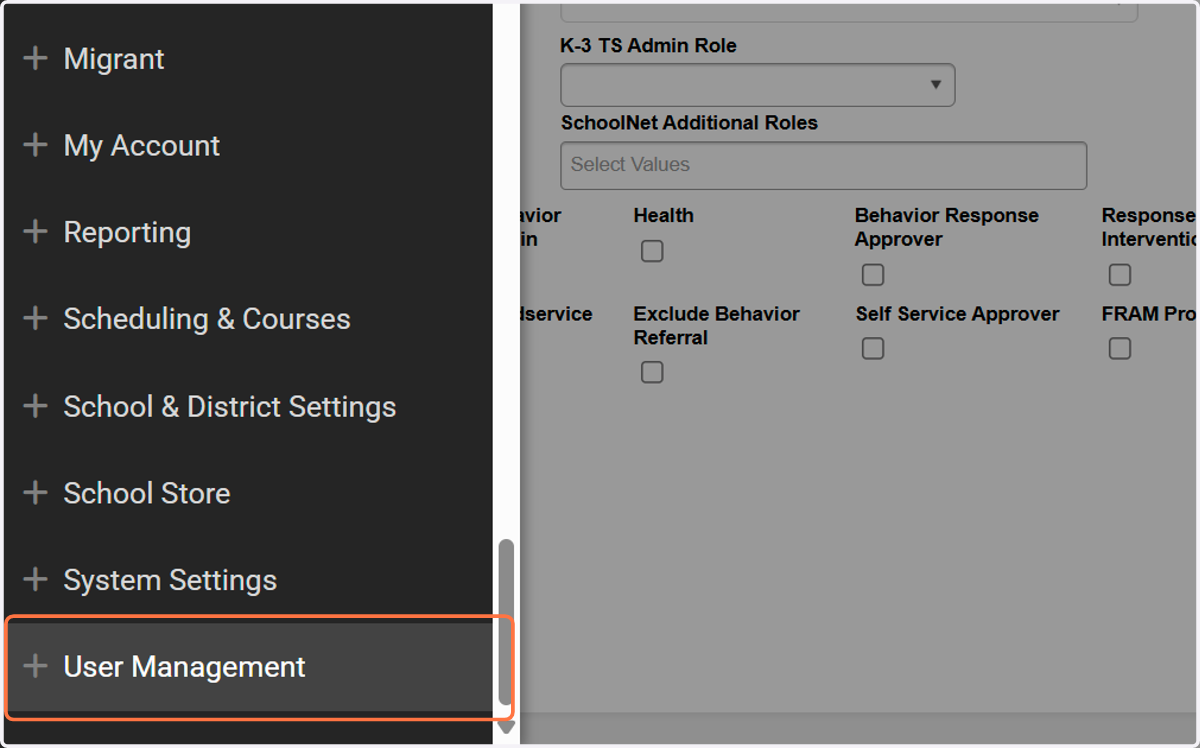Expand the Reporting plus icon
This screenshot has height=748, width=1200.
click(x=35, y=232)
